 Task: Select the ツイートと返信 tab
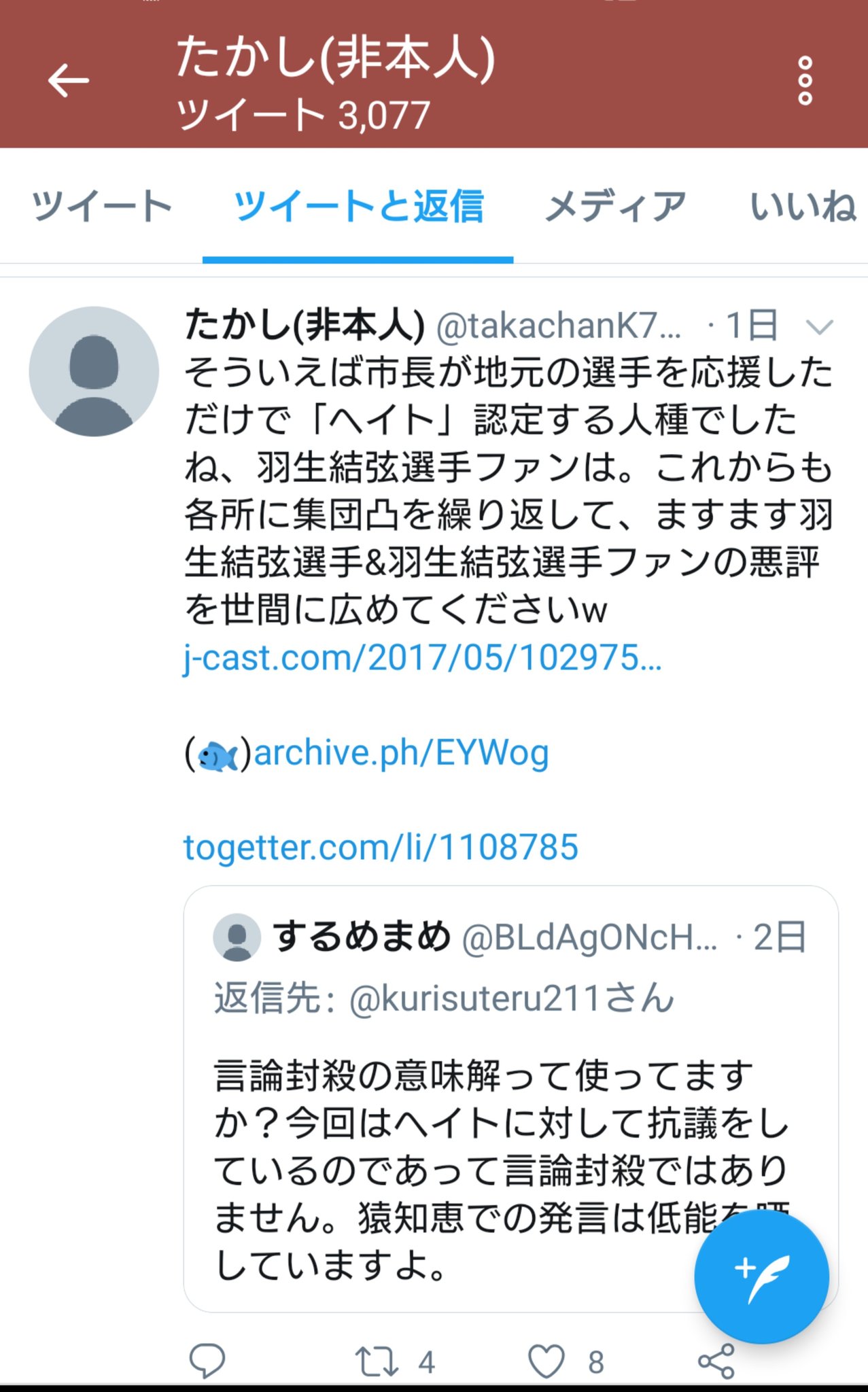coord(358,207)
